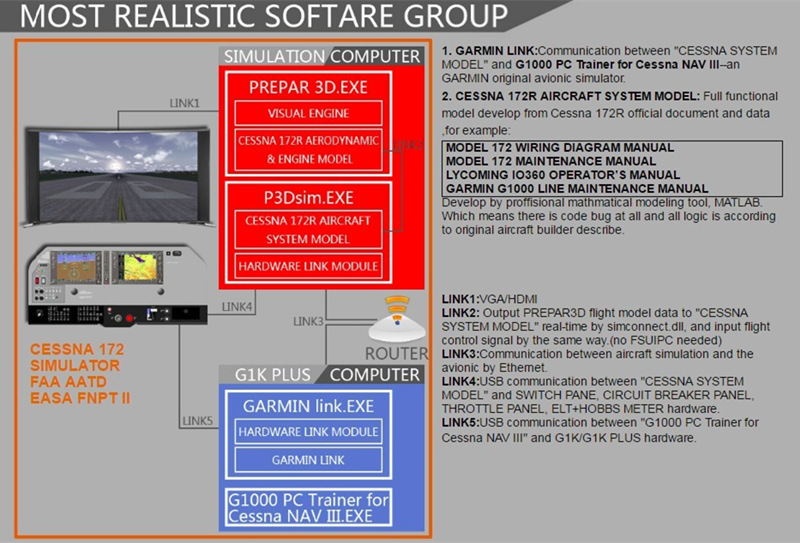Screen dimensions: 800x543
Task: Click the FAA AATD text
Action: point(68,382)
